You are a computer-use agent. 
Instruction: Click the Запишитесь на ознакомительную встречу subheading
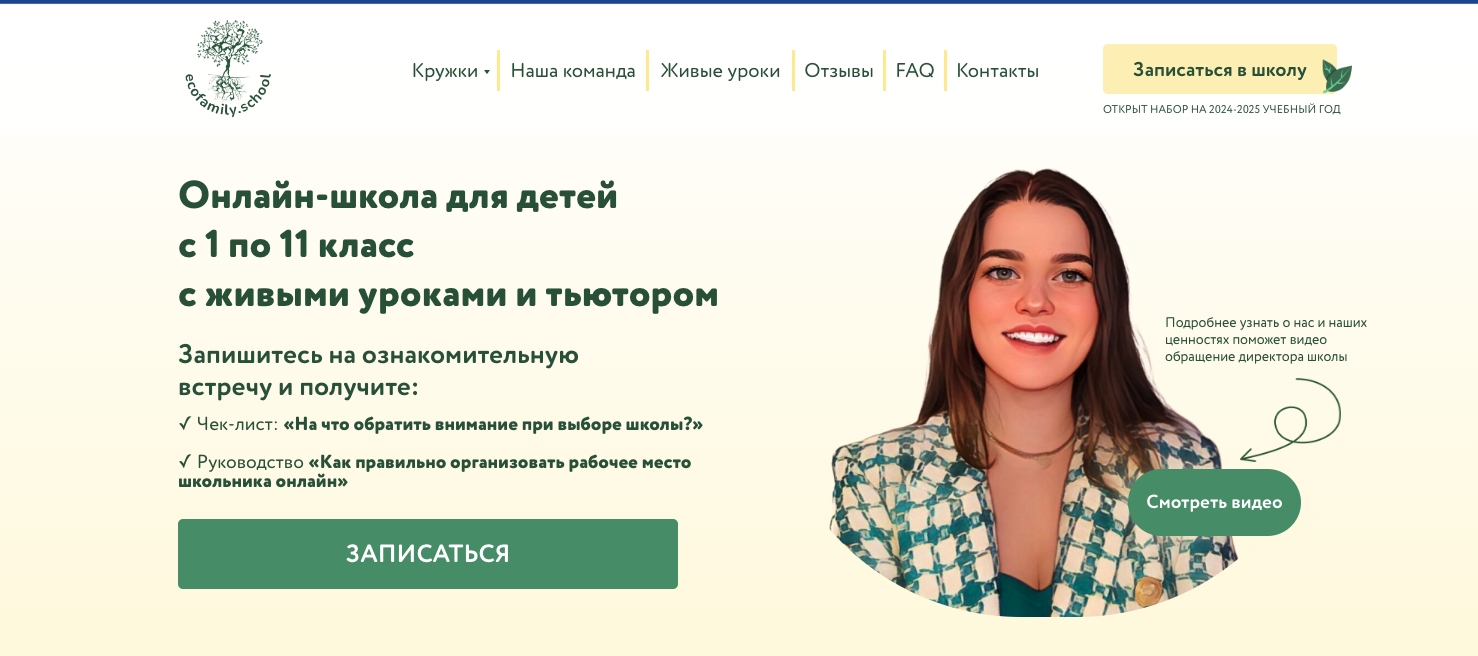(379, 371)
